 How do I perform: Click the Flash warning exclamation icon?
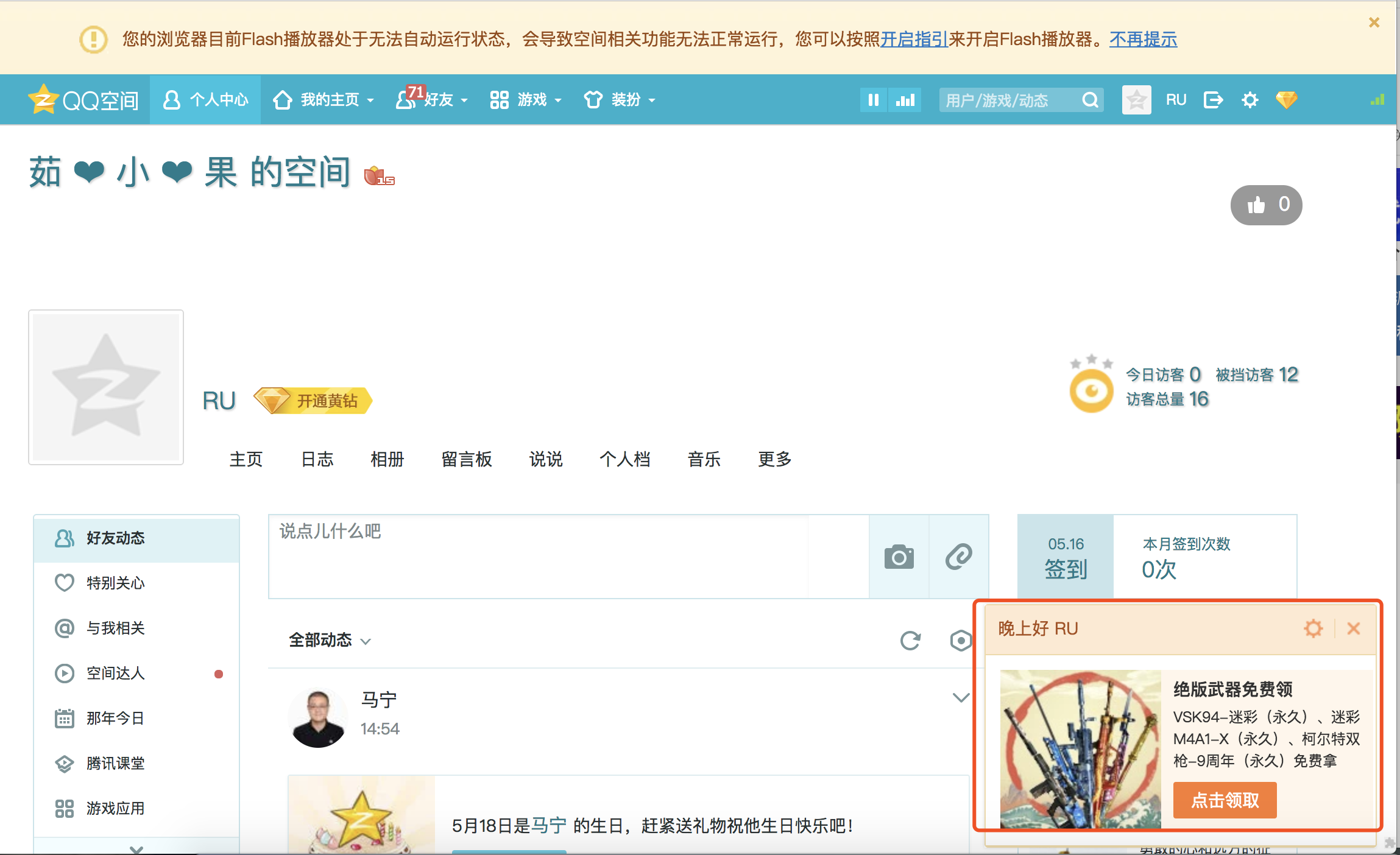(93, 40)
